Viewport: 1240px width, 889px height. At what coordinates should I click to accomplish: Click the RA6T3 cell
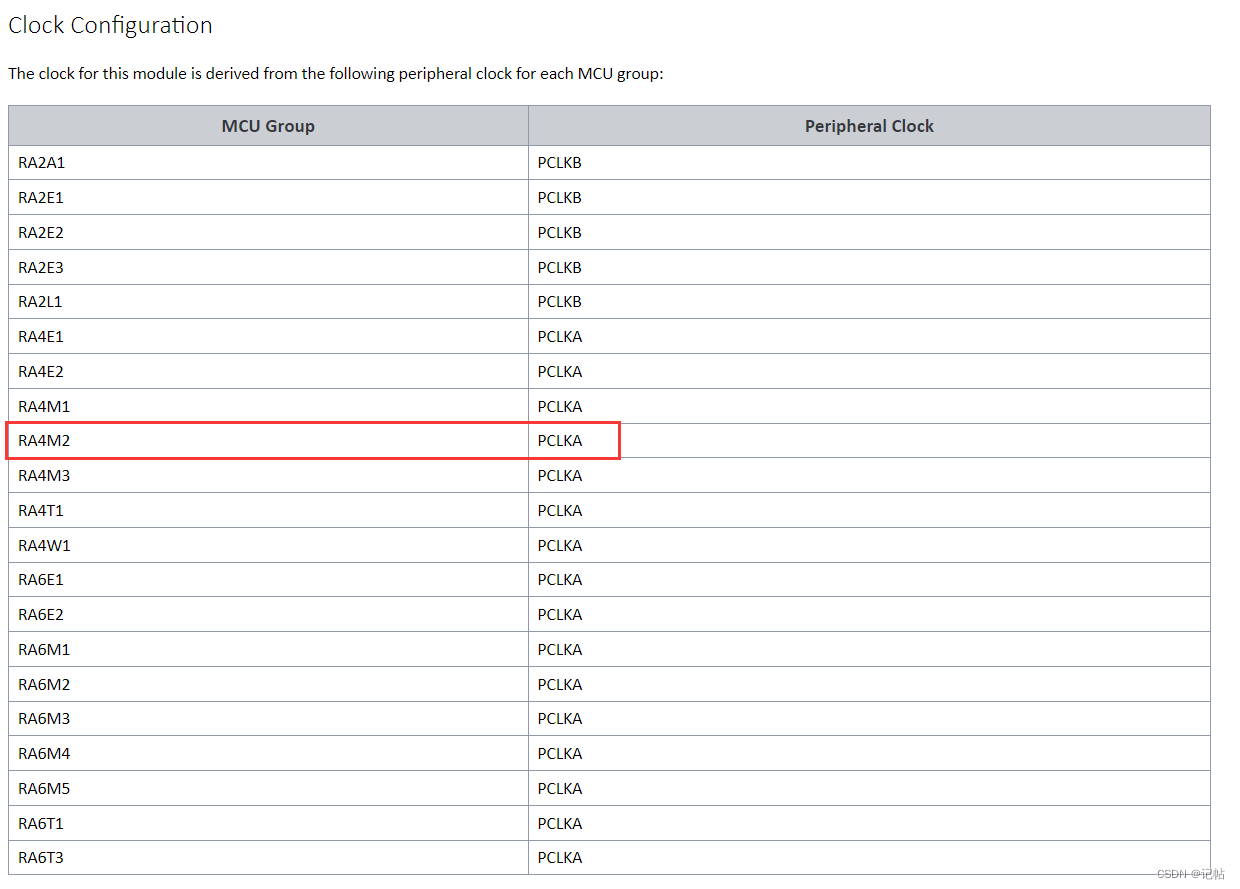point(41,857)
